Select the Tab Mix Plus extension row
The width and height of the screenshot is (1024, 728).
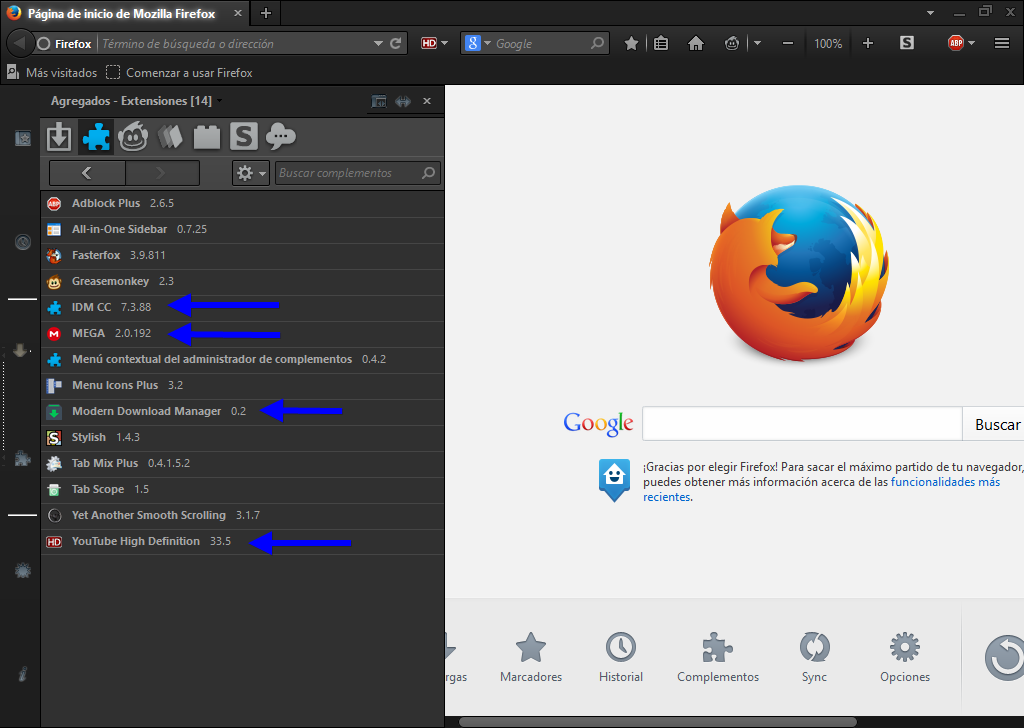(x=242, y=464)
